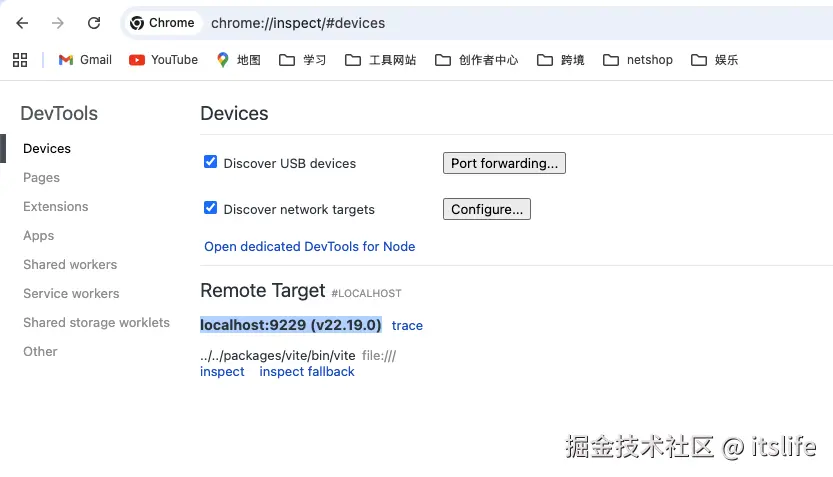The width and height of the screenshot is (833, 477).
Task: Click the Configure button
Action: (x=486, y=209)
